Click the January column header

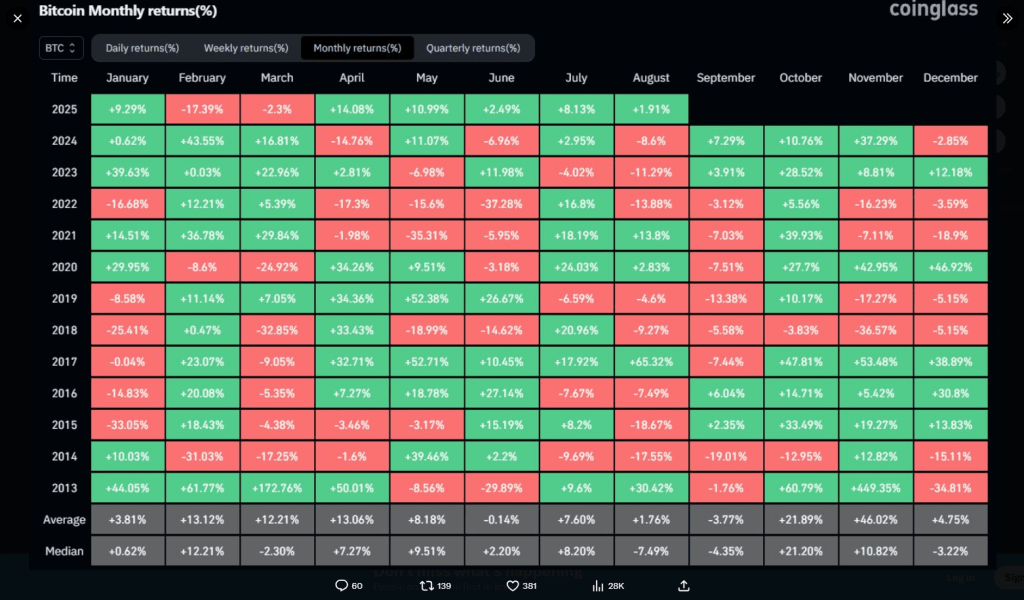127,78
